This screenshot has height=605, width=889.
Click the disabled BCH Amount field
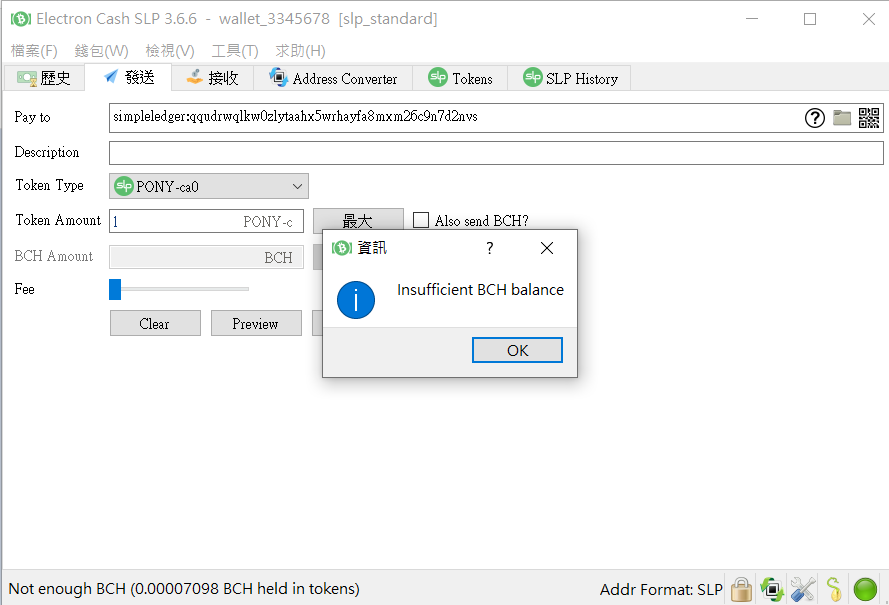(x=206, y=257)
